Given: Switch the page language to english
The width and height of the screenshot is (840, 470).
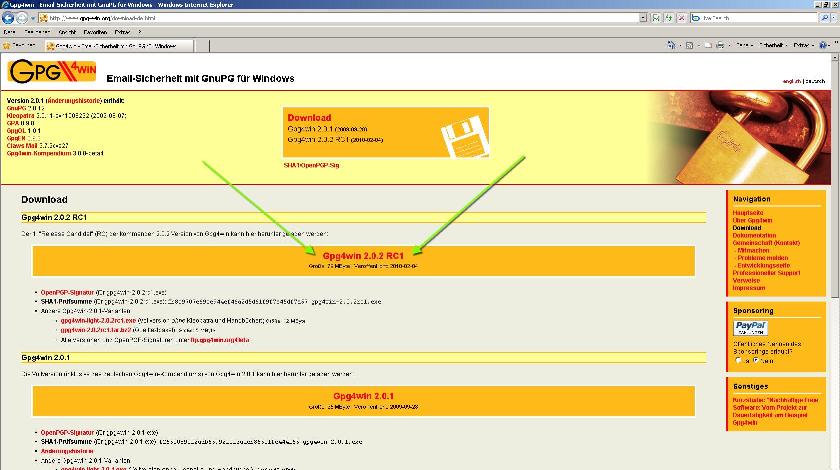Looking at the screenshot, I should [791, 81].
